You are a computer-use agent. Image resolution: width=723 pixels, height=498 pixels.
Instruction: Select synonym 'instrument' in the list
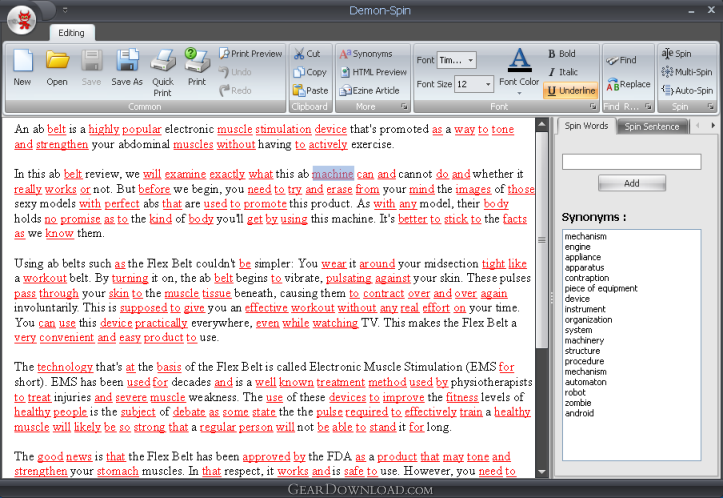(x=585, y=309)
